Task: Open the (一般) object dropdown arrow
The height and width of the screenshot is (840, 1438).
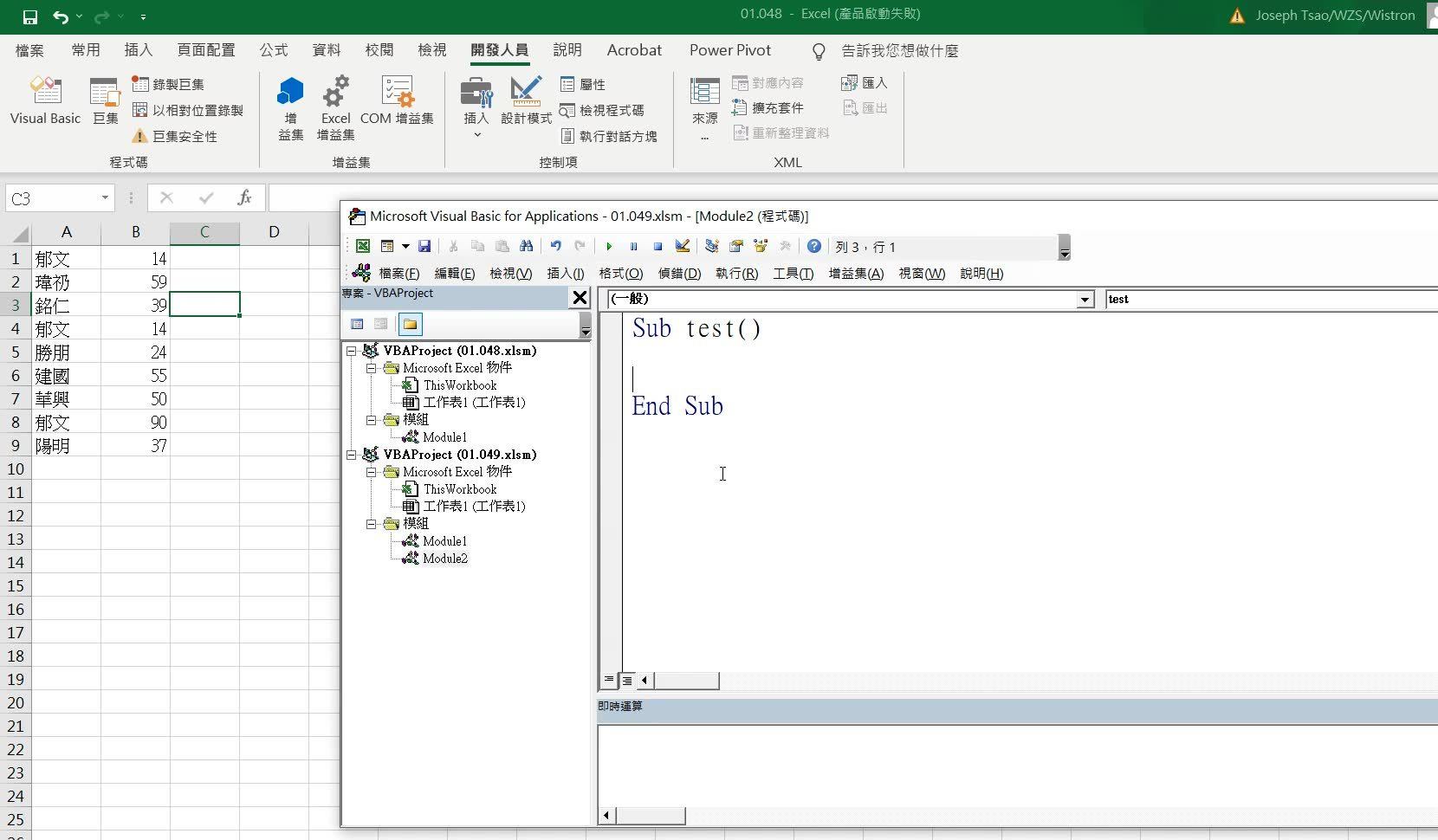Action: pyautogui.click(x=1085, y=299)
